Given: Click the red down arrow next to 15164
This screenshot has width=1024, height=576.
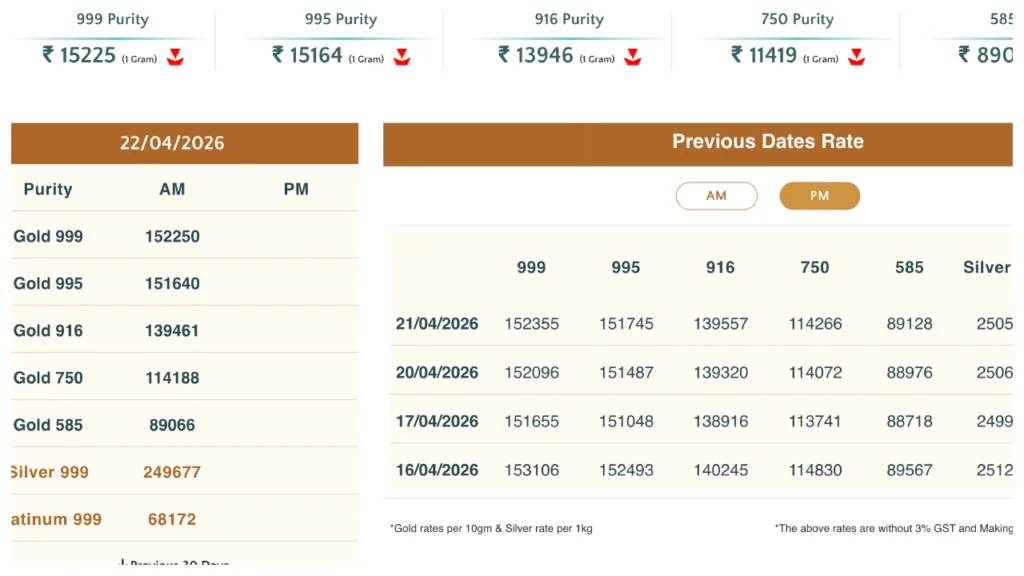Looking at the screenshot, I should (402, 57).
